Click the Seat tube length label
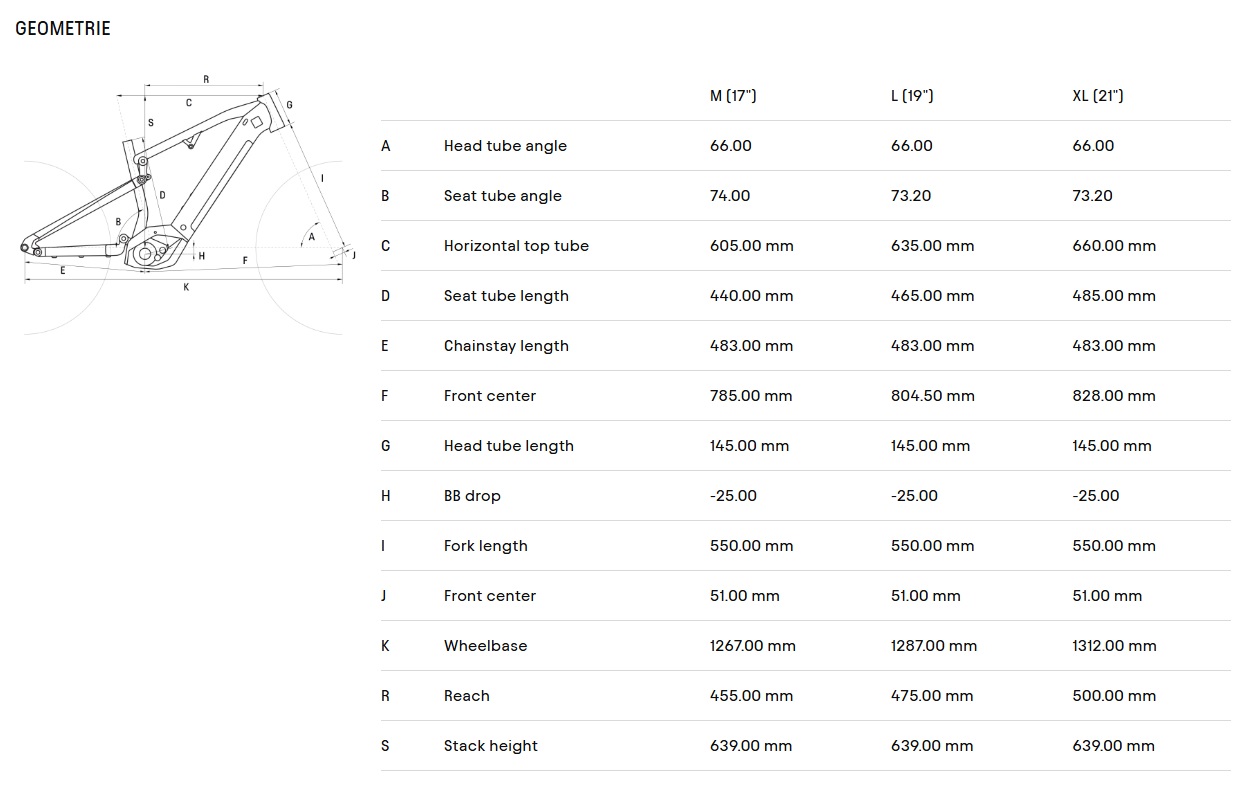The width and height of the screenshot is (1249, 792). click(506, 296)
